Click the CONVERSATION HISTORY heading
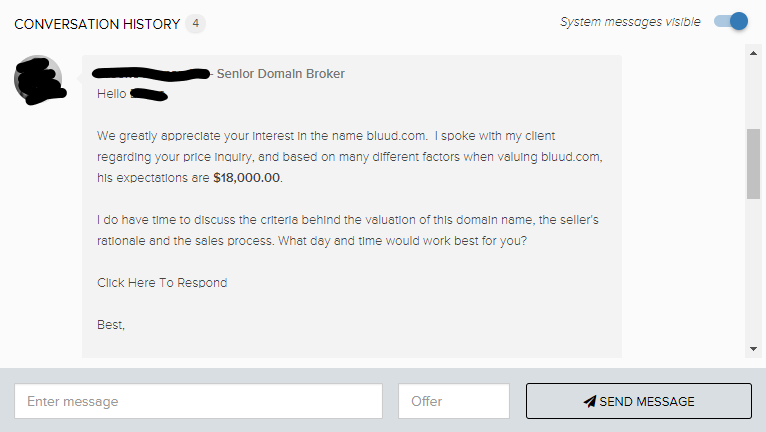The height and width of the screenshot is (432, 766). tap(97, 24)
